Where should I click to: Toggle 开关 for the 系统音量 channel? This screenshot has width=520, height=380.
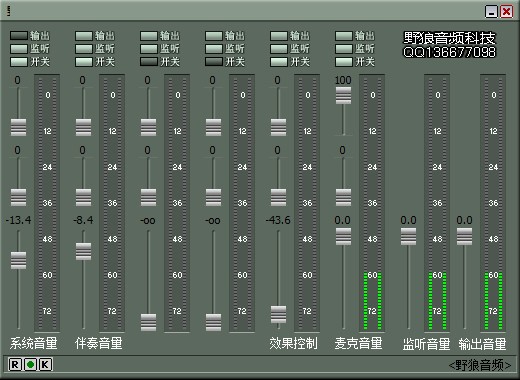click(19, 62)
